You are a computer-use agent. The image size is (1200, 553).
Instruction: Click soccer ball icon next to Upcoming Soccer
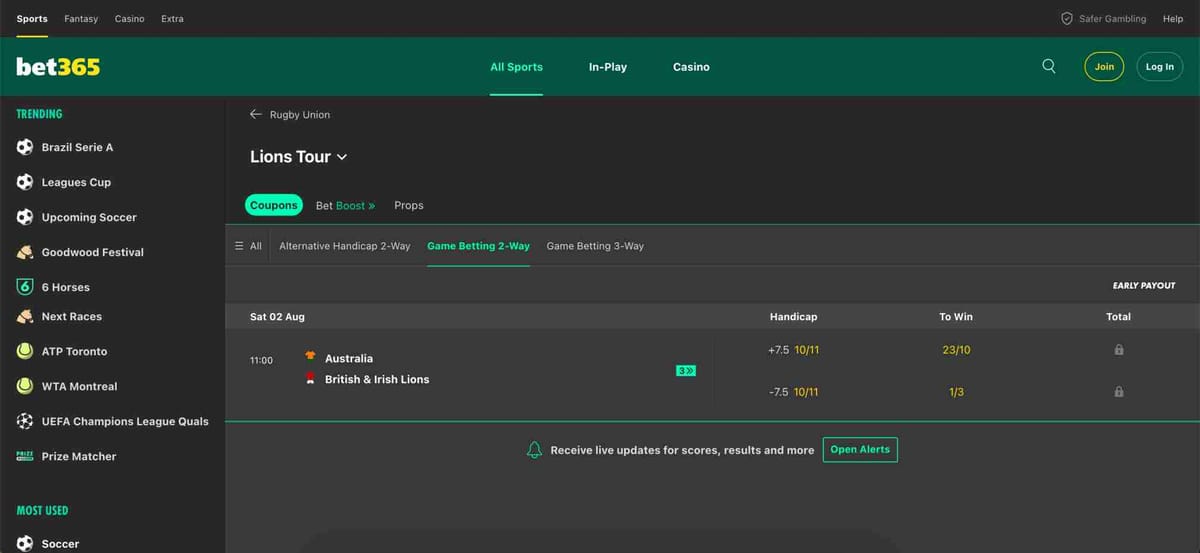coord(25,217)
